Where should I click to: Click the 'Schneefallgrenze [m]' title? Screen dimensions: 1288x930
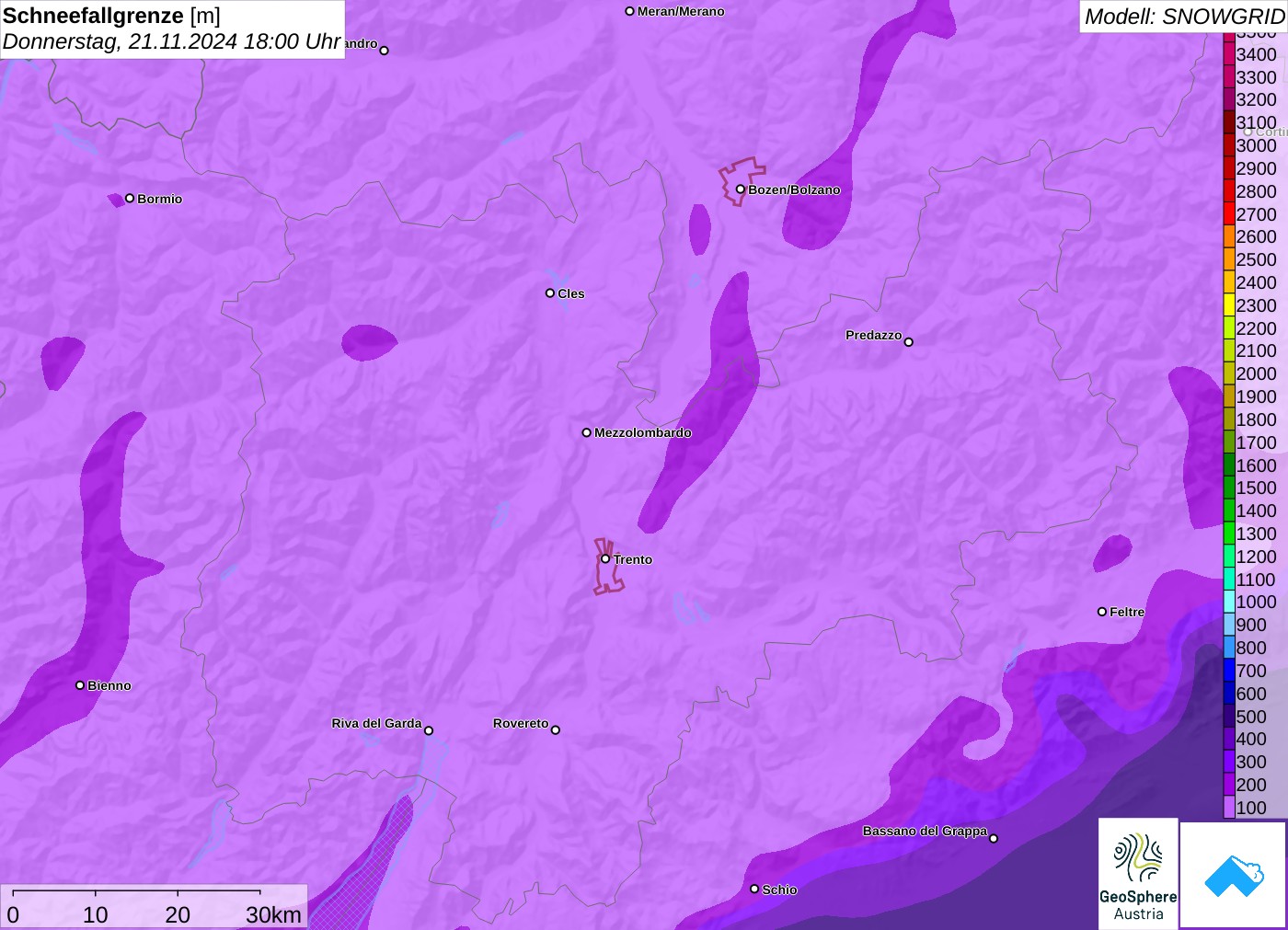click(x=111, y=16)
